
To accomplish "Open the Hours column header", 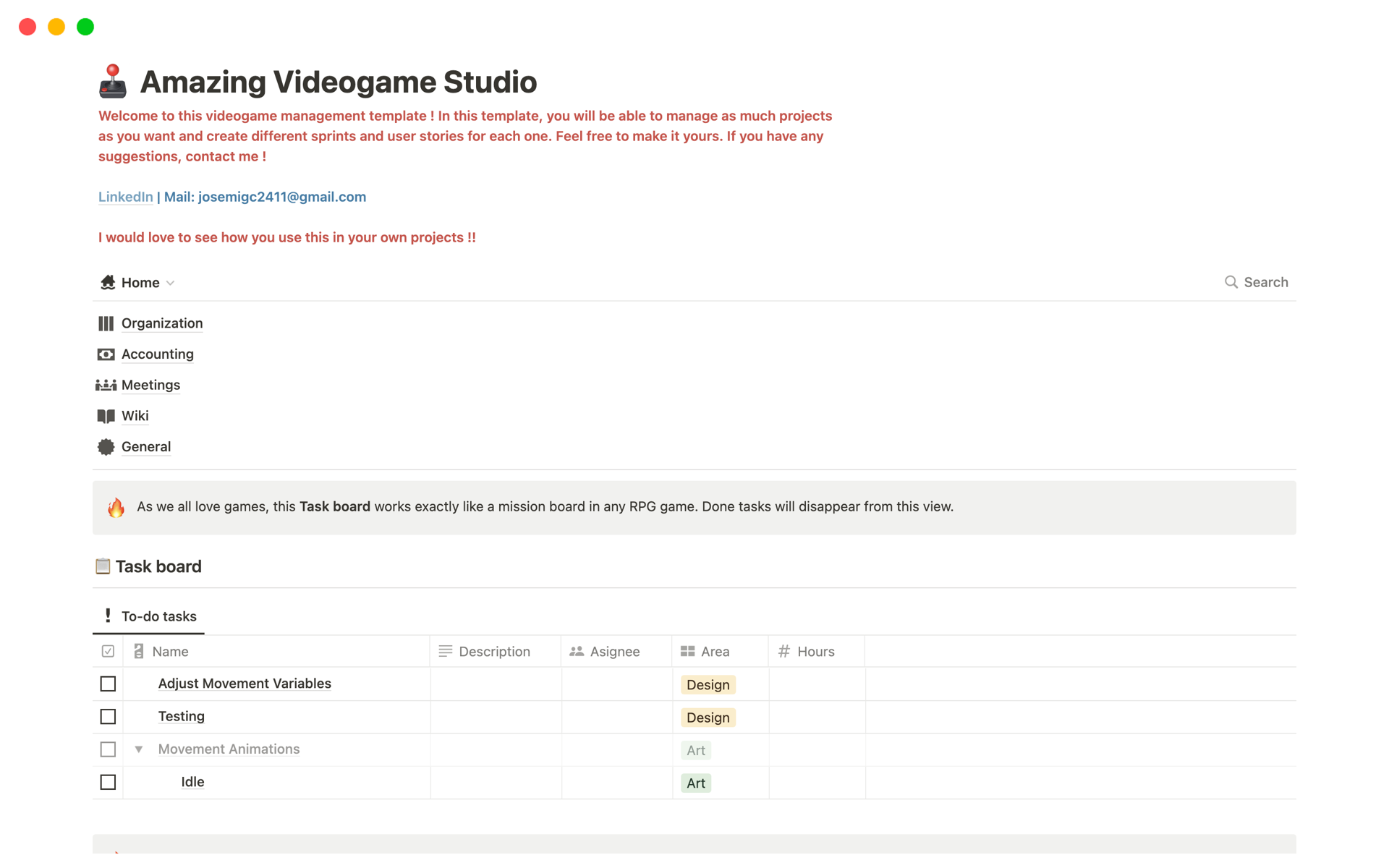I will tap(815, 652).
